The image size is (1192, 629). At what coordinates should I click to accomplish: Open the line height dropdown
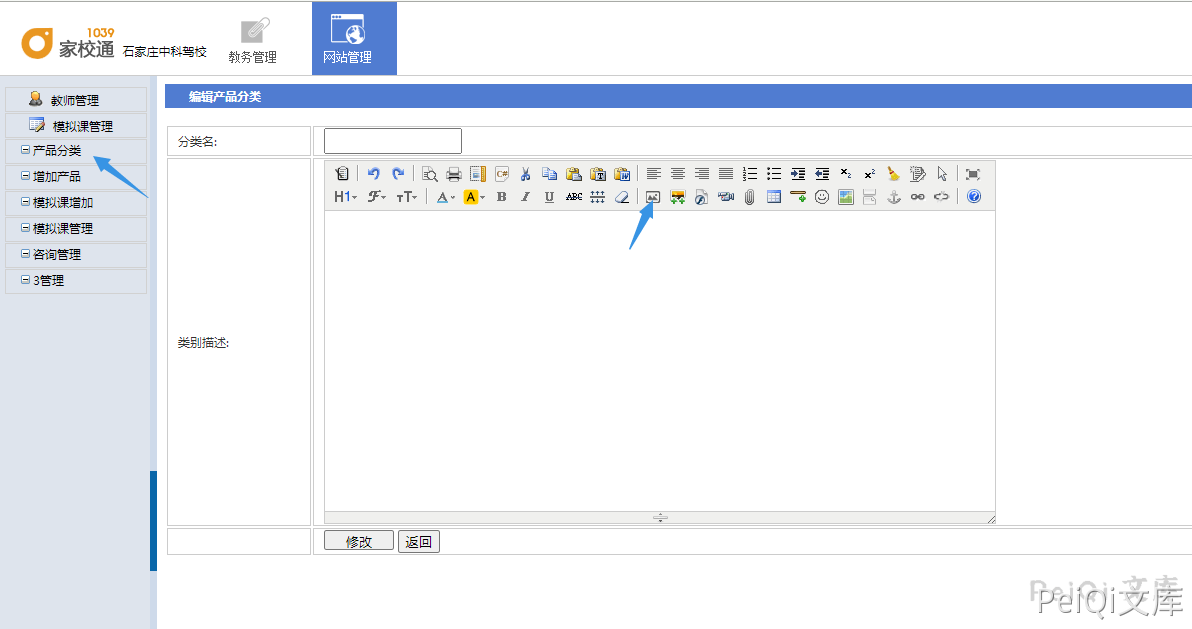point(598,197)
